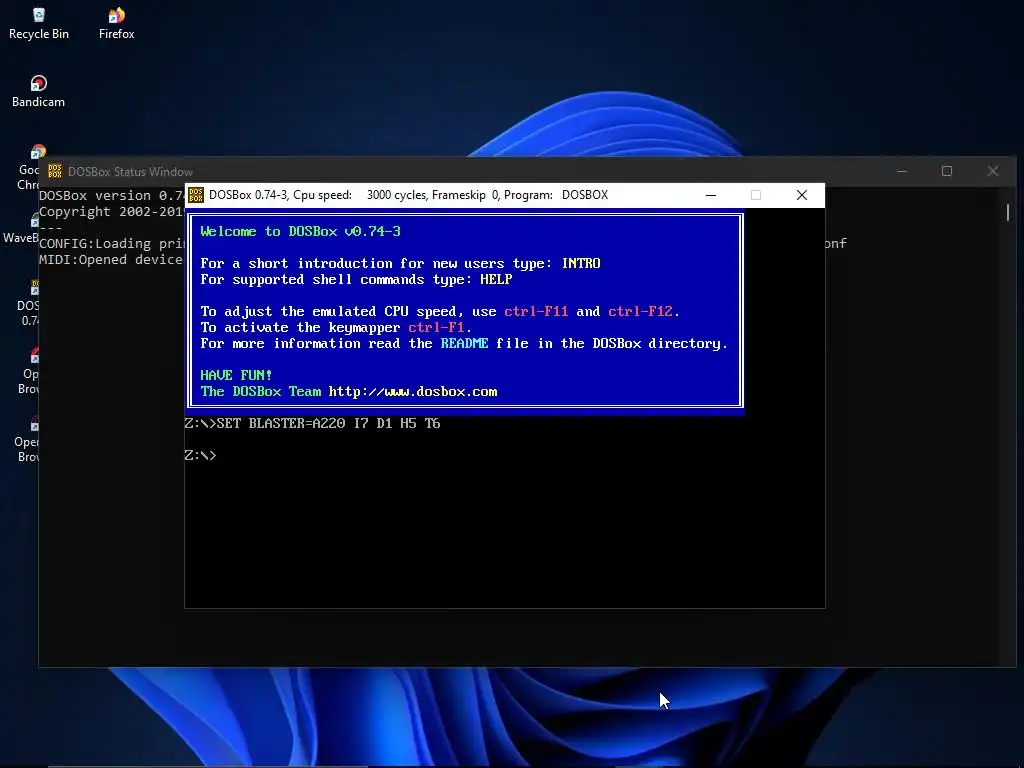Click the ctrl-F12 shortcut text

[640, 312]
